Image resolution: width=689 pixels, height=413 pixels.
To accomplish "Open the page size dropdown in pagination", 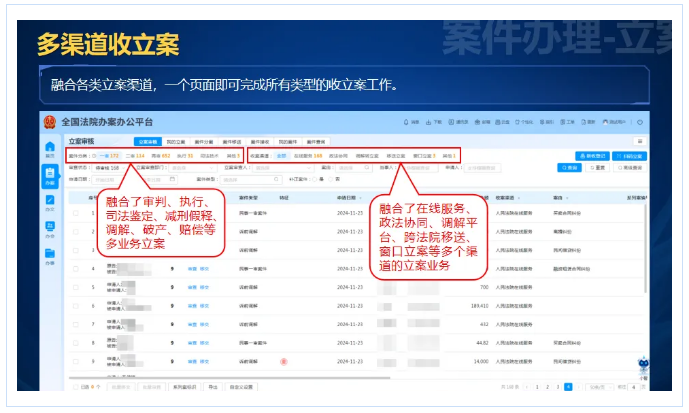I will [x=600, y=386].
